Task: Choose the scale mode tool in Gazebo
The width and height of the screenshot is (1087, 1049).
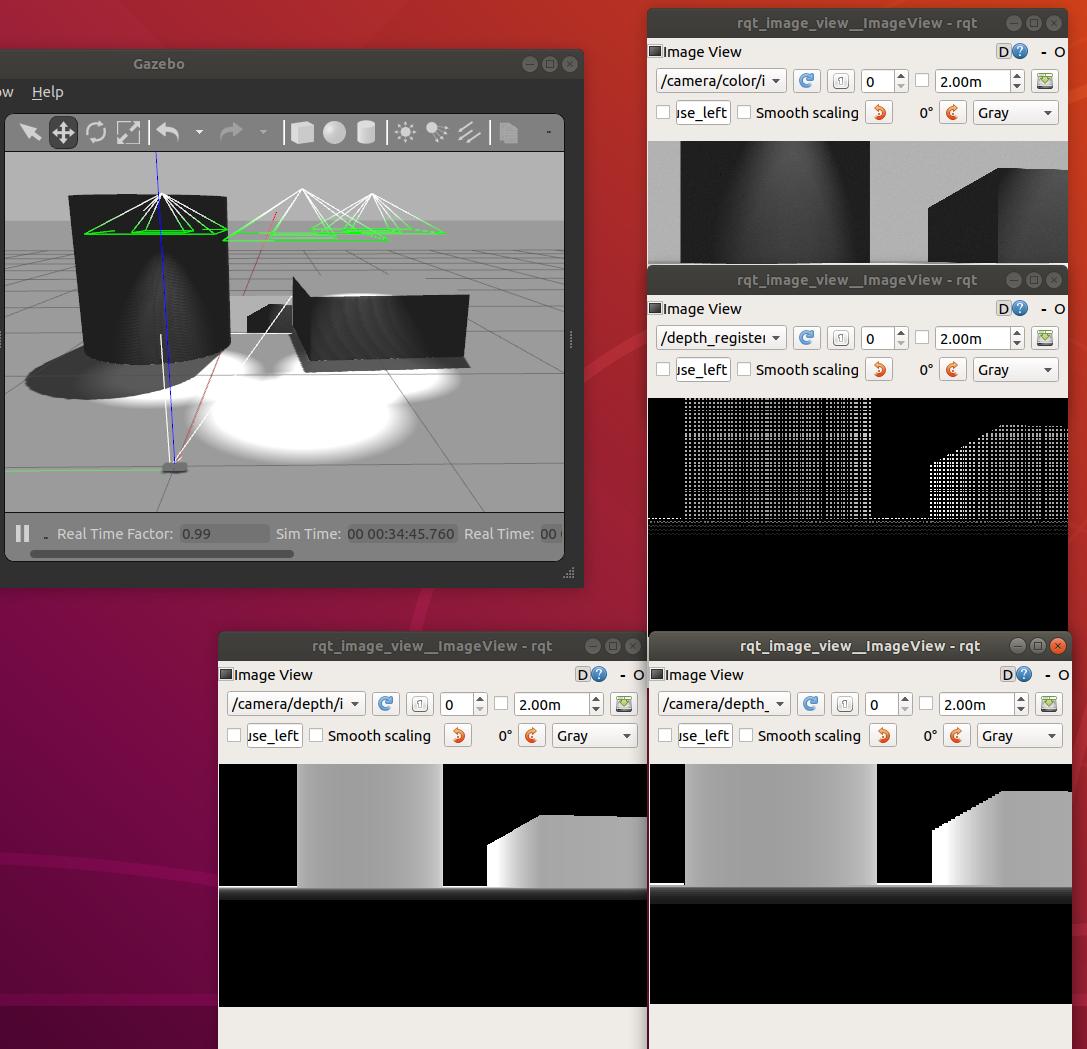Action: 129,132
